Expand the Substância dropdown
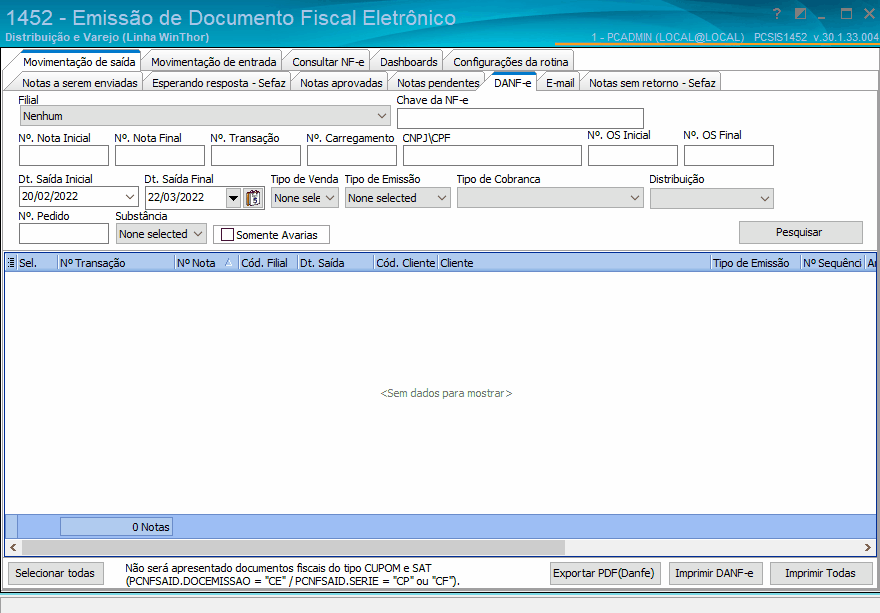 (x=198, y=234)
